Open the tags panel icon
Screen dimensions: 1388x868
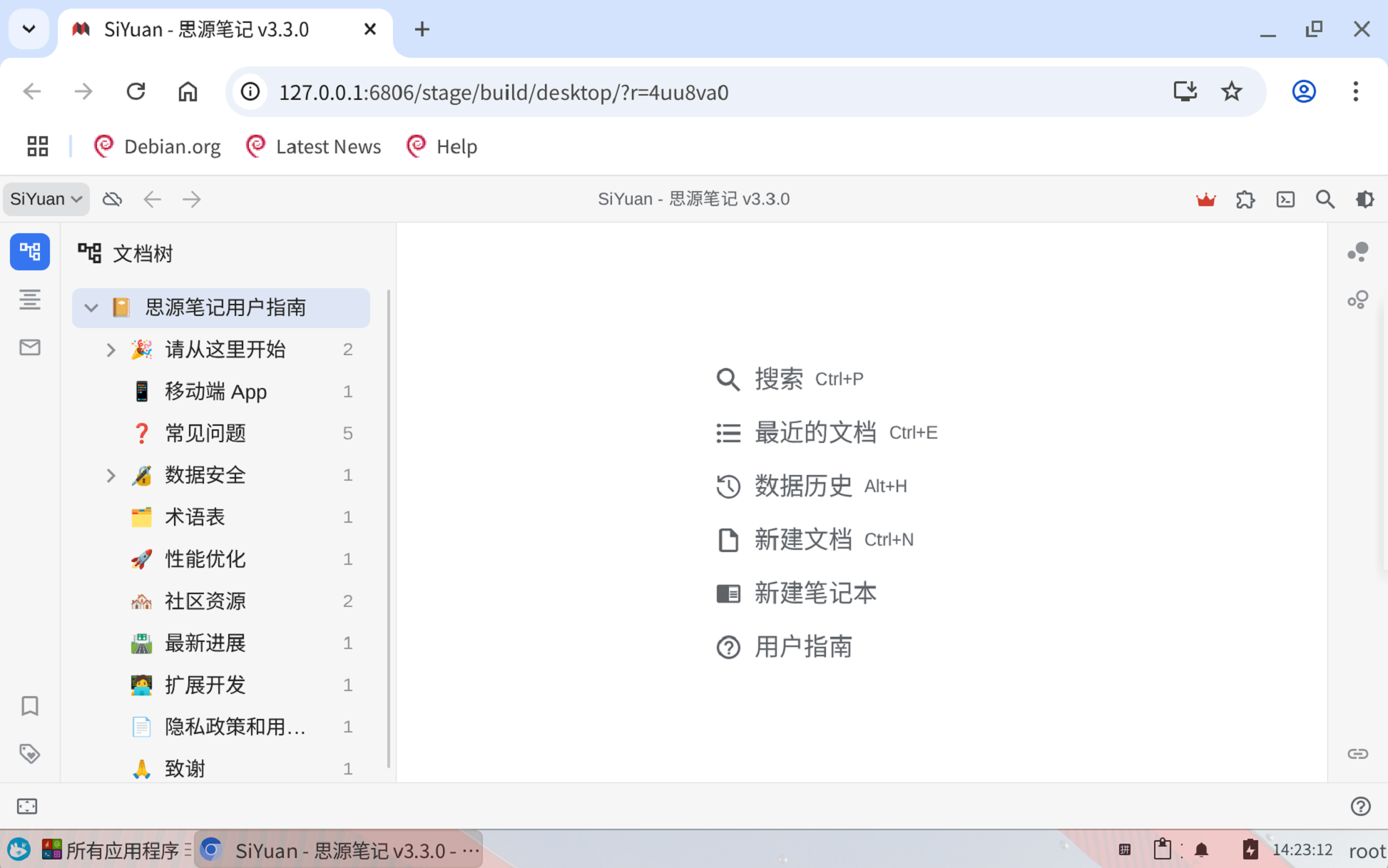30,753
